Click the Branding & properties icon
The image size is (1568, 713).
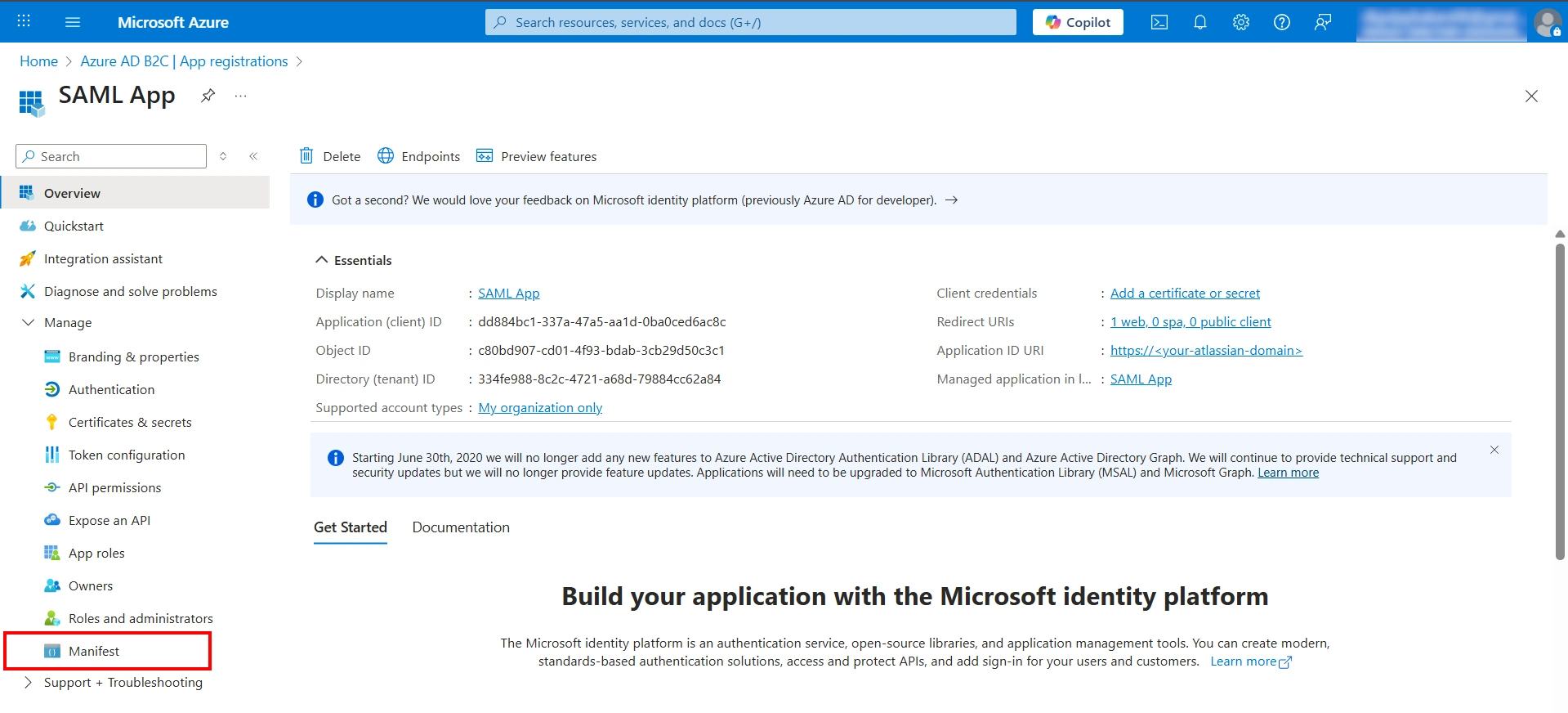[x=52, y=356]
